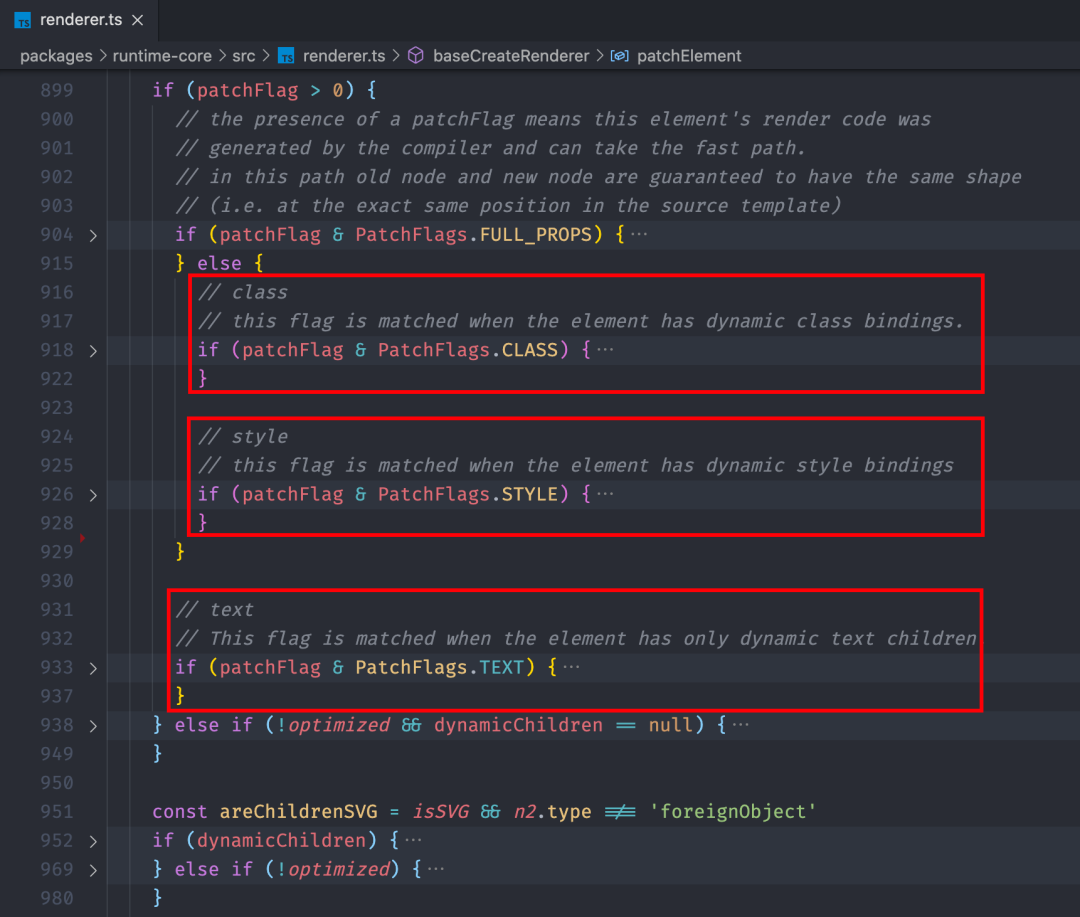This screenshot has height=917, width=1080.
Task: Click the "// style" comment on line 924
Action: click(x=243, y=436)
